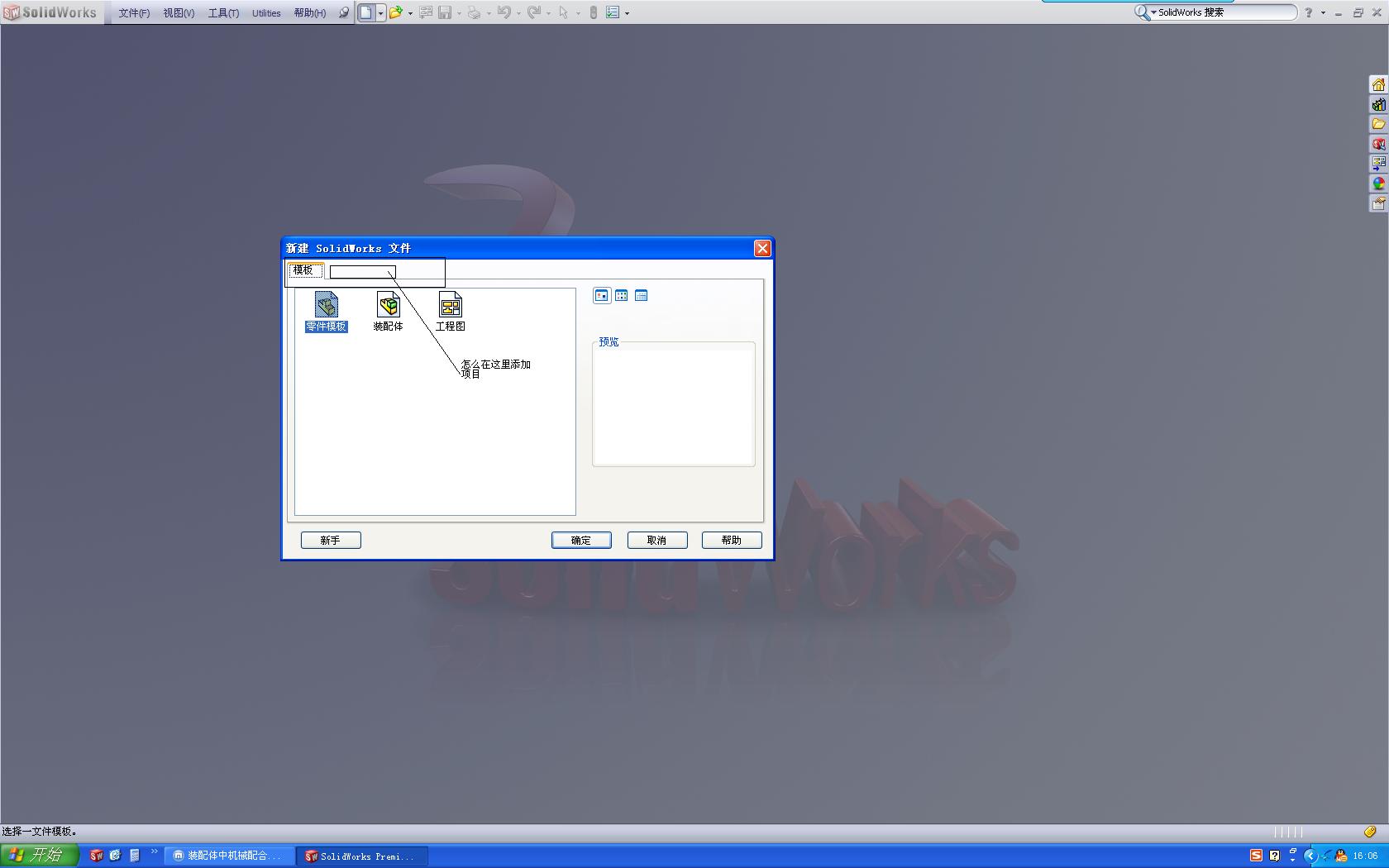Open the 文件(F) menu
The height and width of the screenshot is (868, 1389).
(134, 13)
